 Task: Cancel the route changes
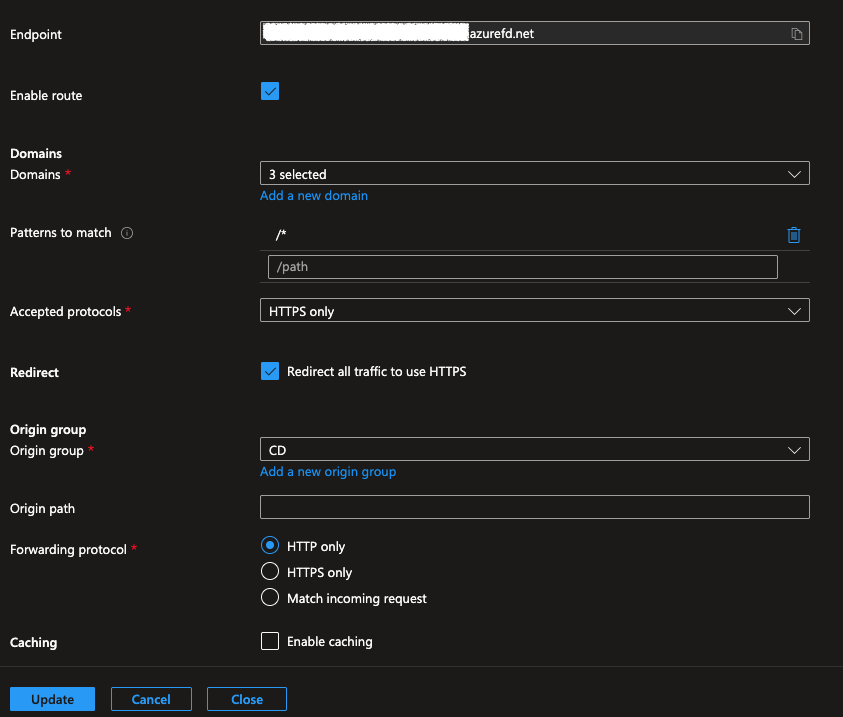(x=151, y=699)
